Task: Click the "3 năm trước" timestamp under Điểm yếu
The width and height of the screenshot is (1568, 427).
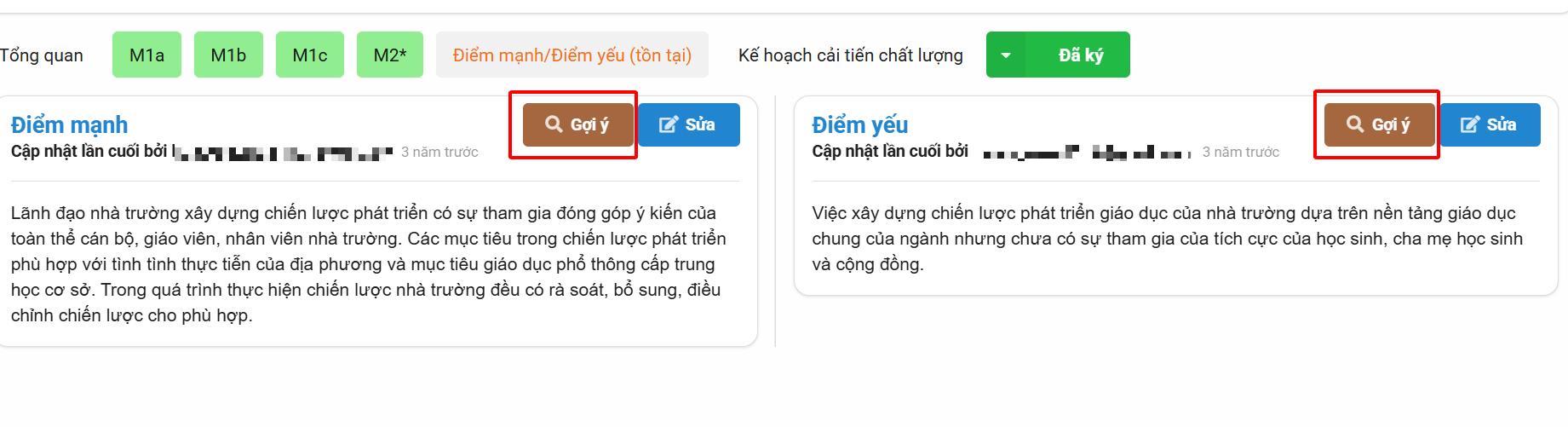Action: click(x=1241, y=153)
